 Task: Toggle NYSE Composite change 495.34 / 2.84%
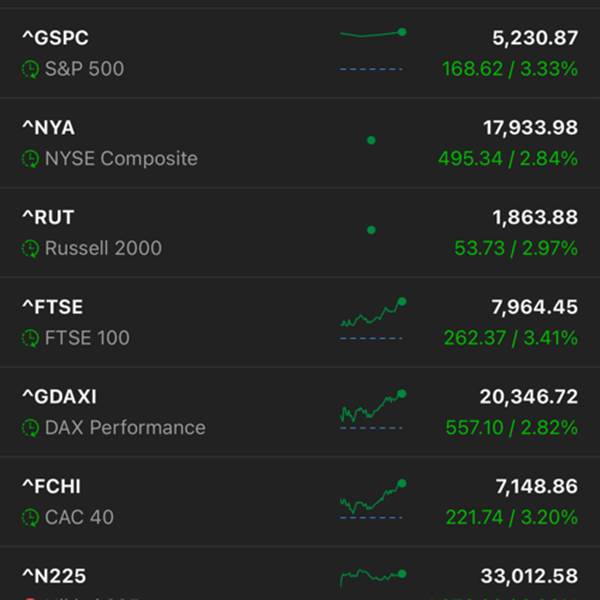[508, 159]
